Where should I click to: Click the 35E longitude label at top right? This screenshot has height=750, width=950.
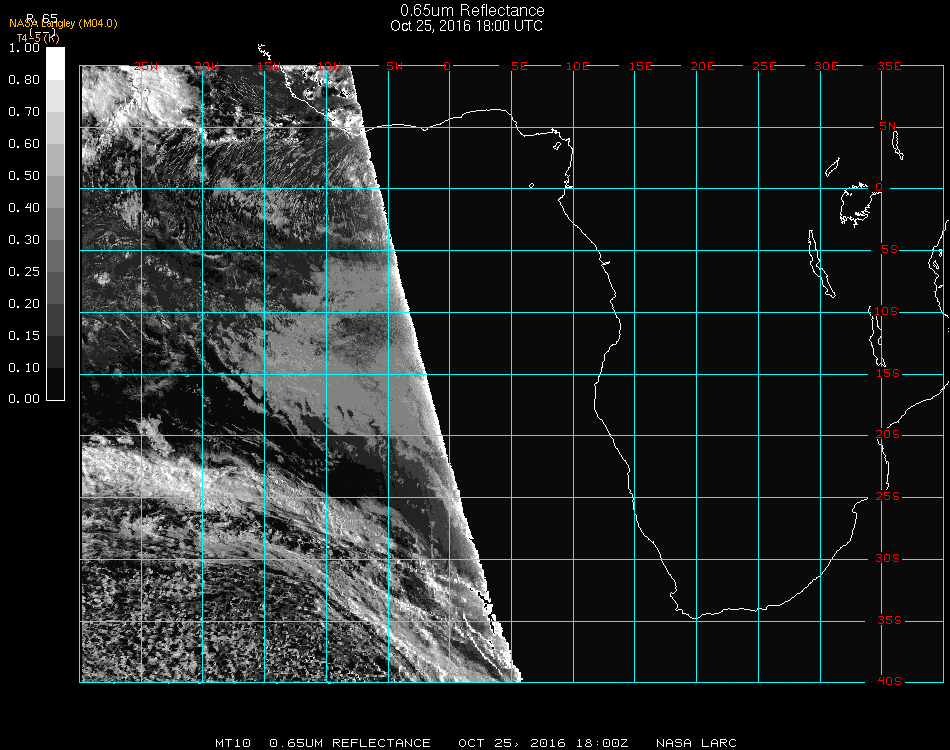889,66
